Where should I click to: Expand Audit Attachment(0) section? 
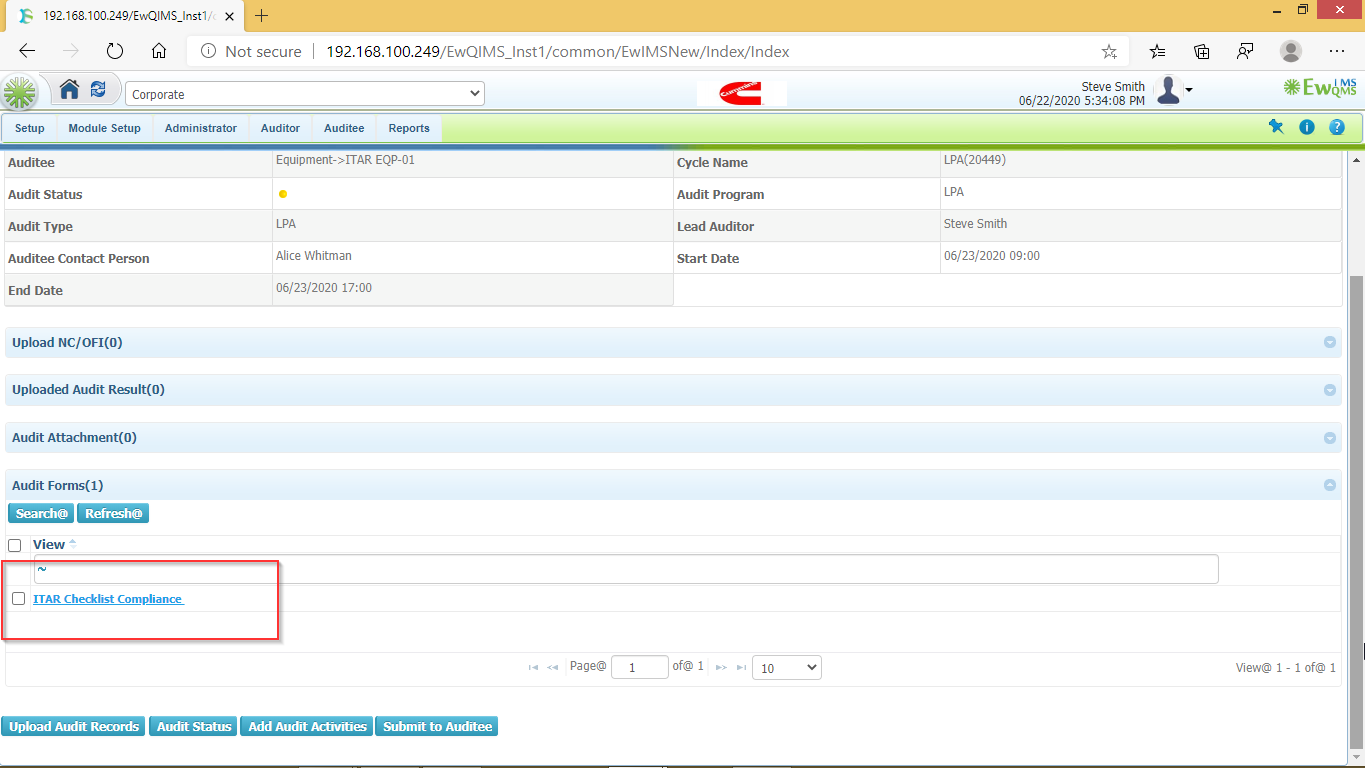coord(1330,438)
